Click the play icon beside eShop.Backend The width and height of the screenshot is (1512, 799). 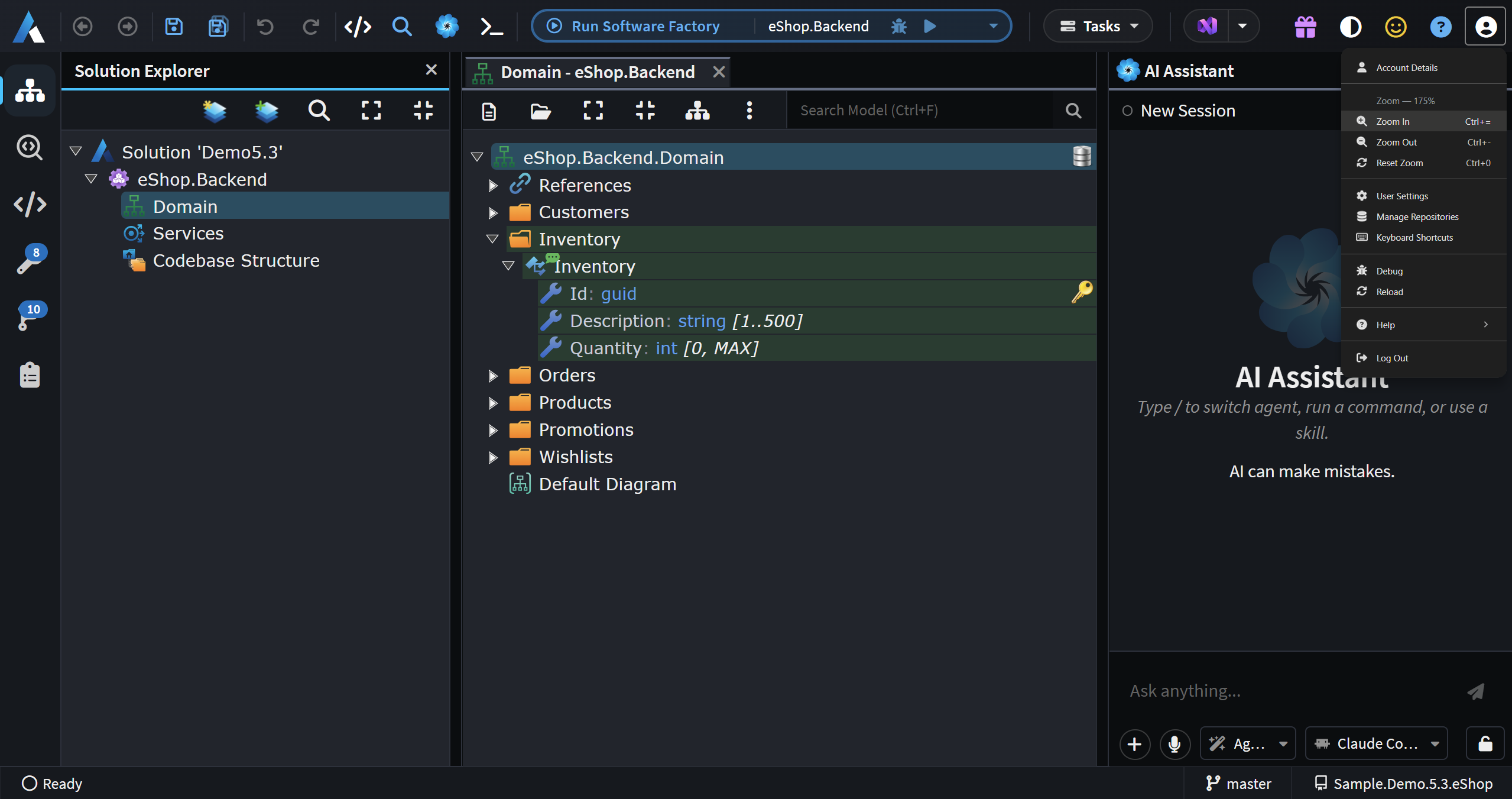point(930,27)
